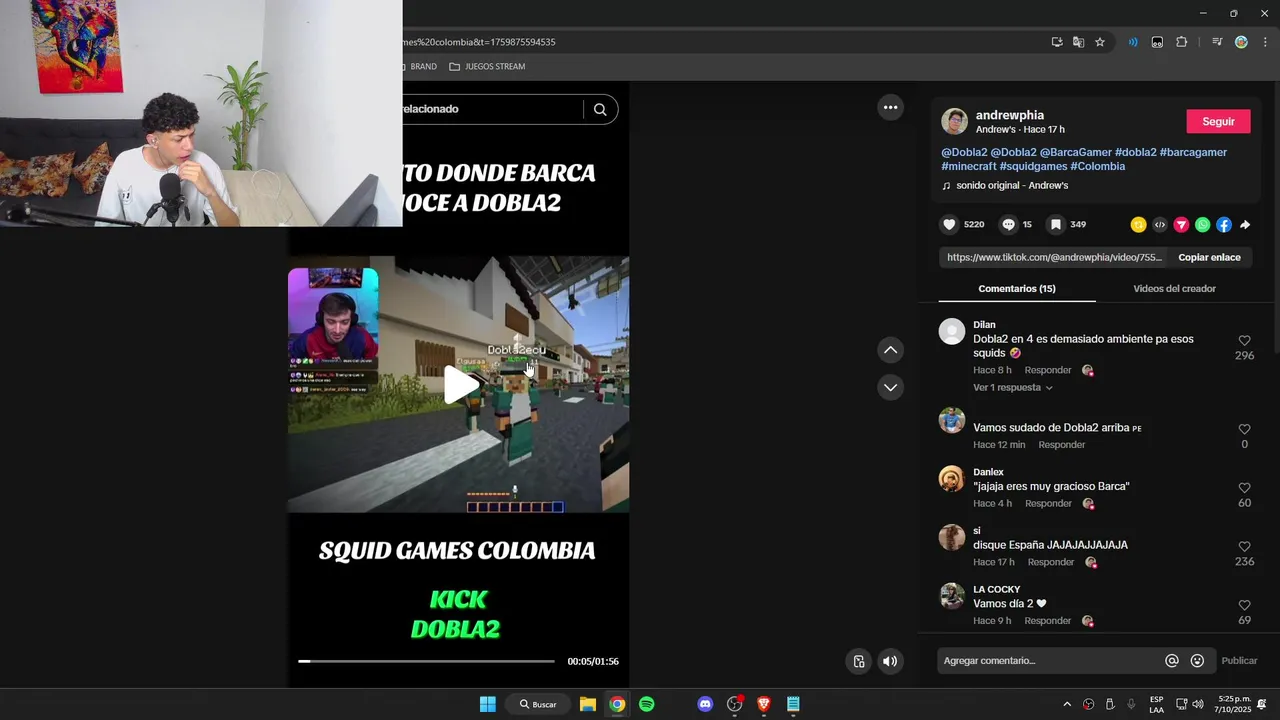Insert mention with the @ icon
1280x720 pixels.
pyautogui.click(x=1172, y=661)
